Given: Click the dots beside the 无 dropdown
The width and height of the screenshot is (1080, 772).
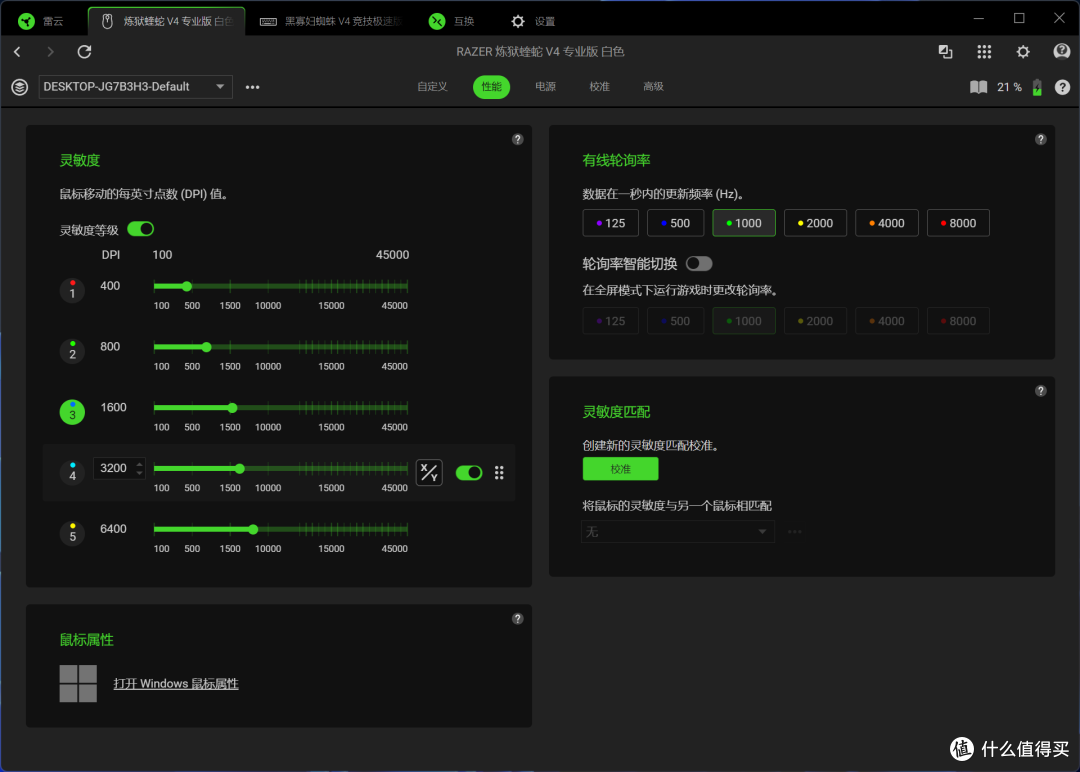Looking at the screenshot, I should [x=794, y=532].
